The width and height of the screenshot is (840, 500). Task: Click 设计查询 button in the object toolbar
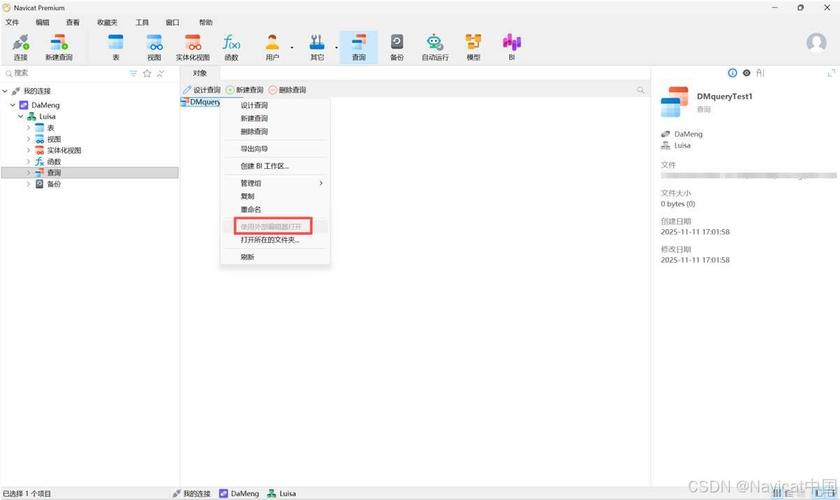202,90
